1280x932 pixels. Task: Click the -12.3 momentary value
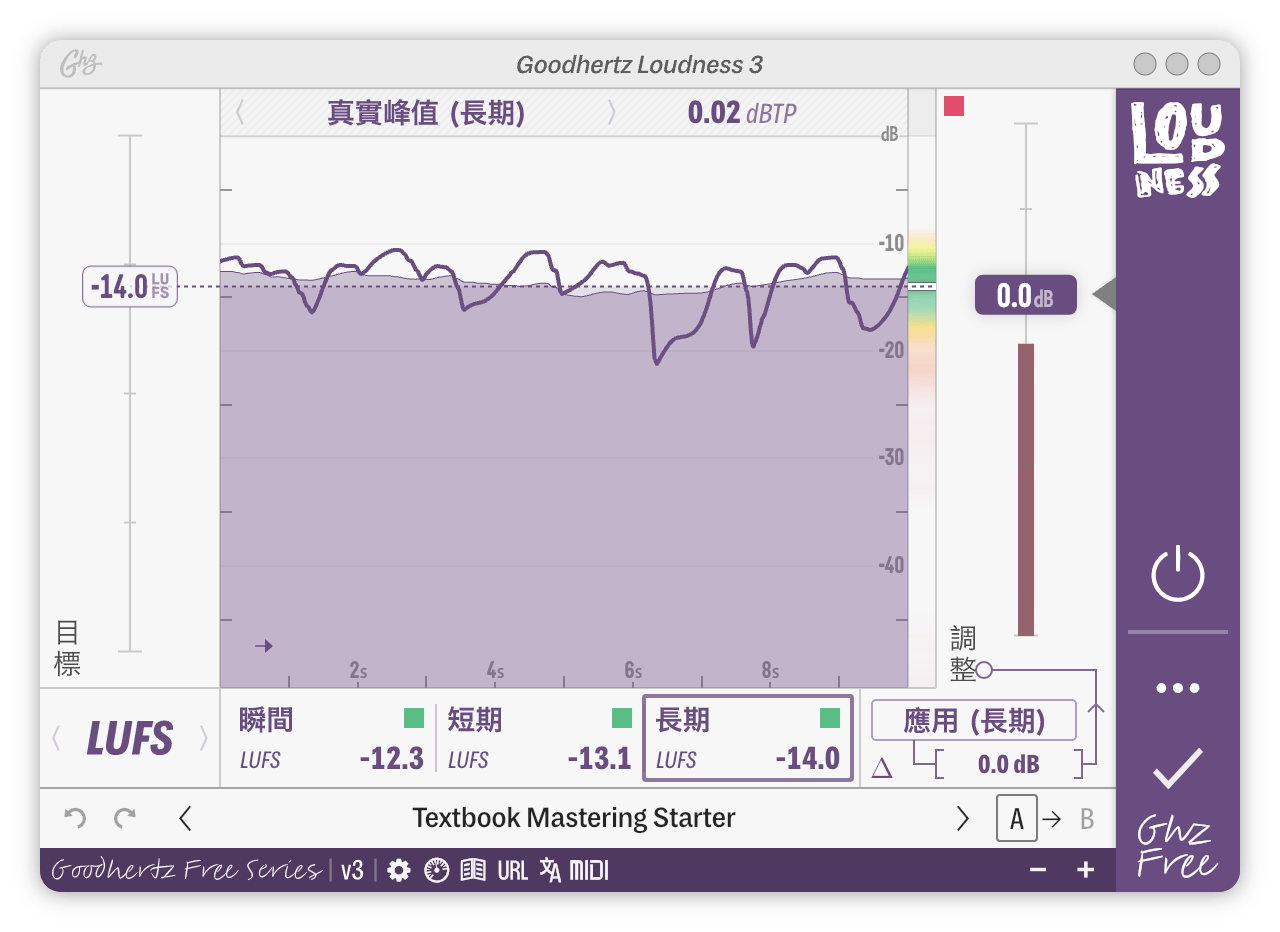coord(392,759)
